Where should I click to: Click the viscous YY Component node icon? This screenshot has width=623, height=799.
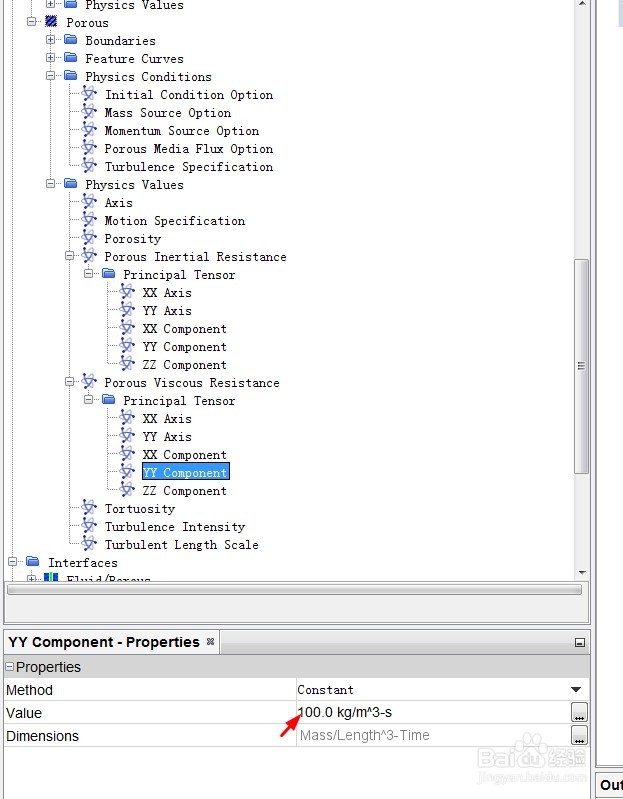click(127, 472)
